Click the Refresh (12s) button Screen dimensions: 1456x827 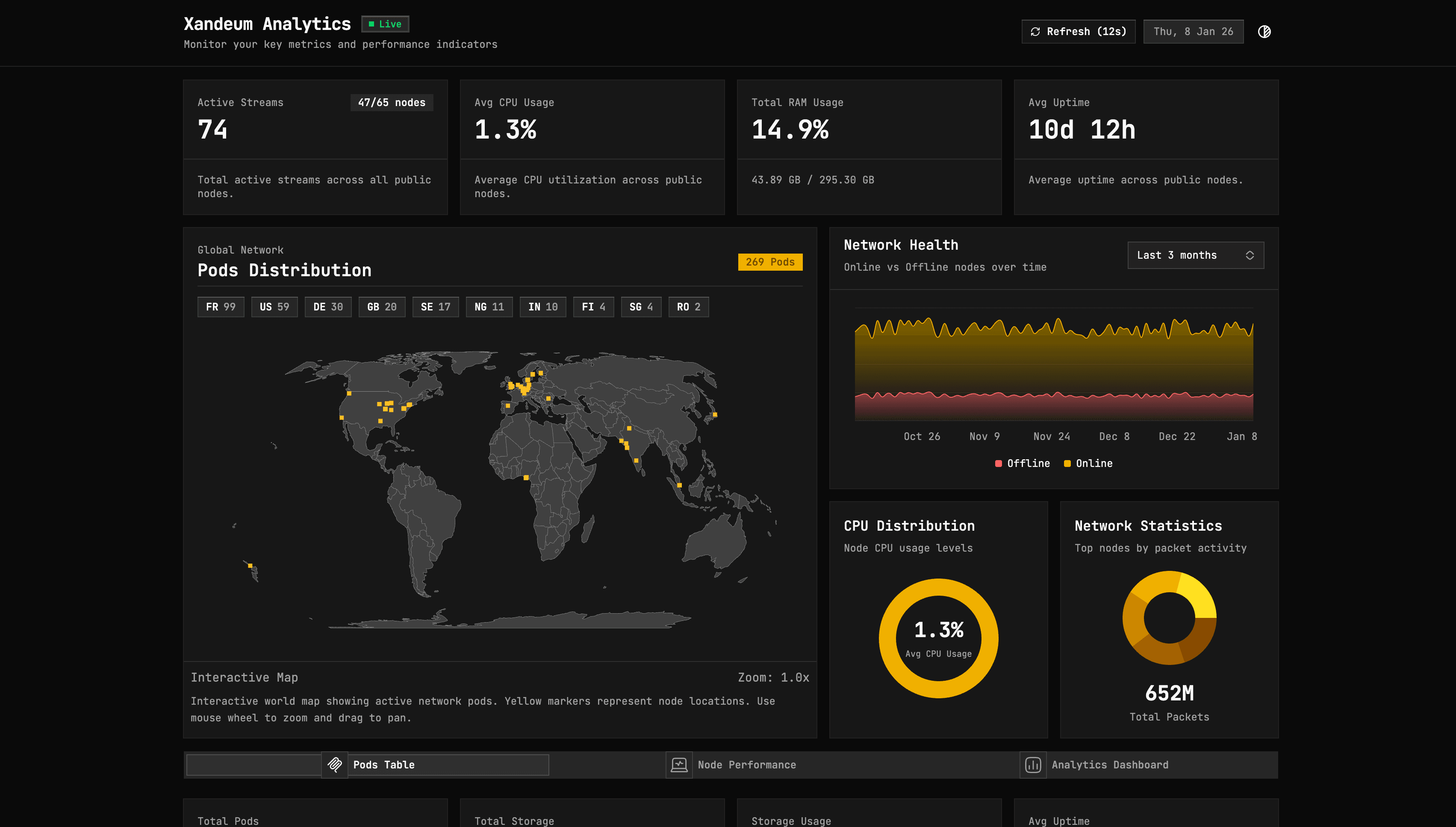pyautogui.click(x=1078, y=32)
